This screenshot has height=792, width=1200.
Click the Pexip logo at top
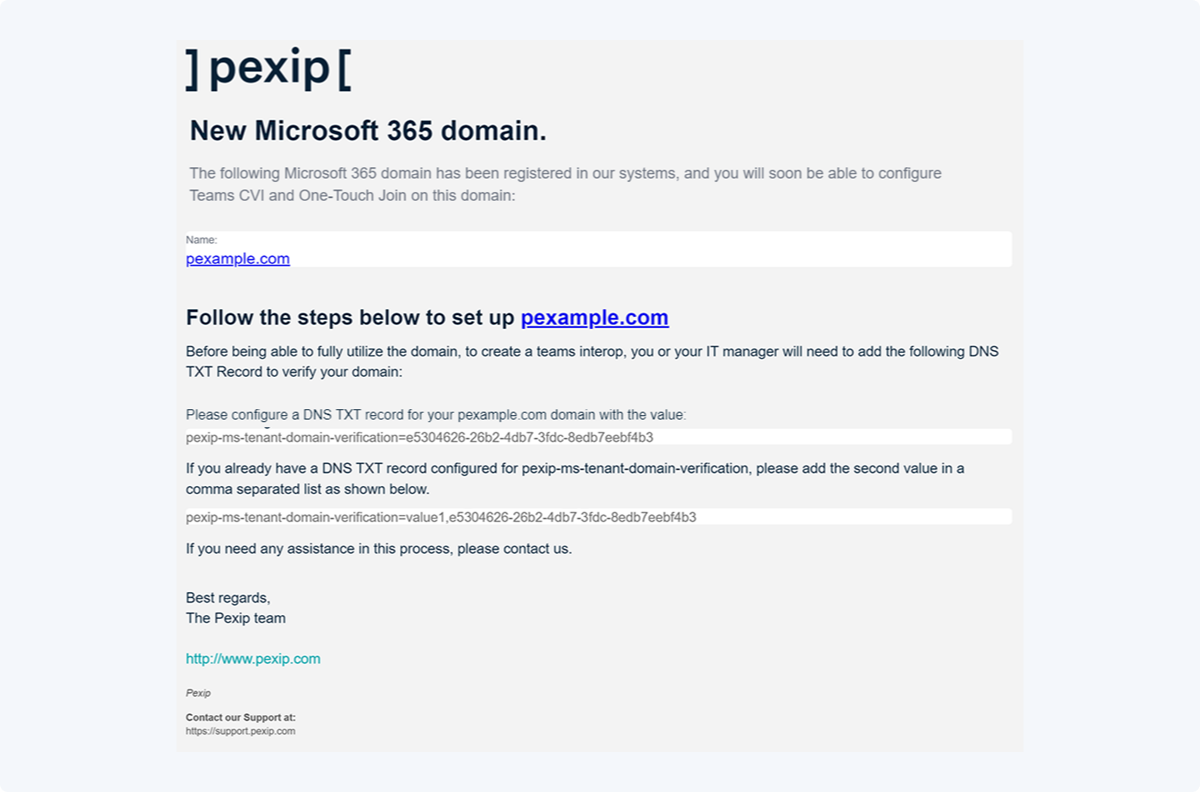click(268, 68)
